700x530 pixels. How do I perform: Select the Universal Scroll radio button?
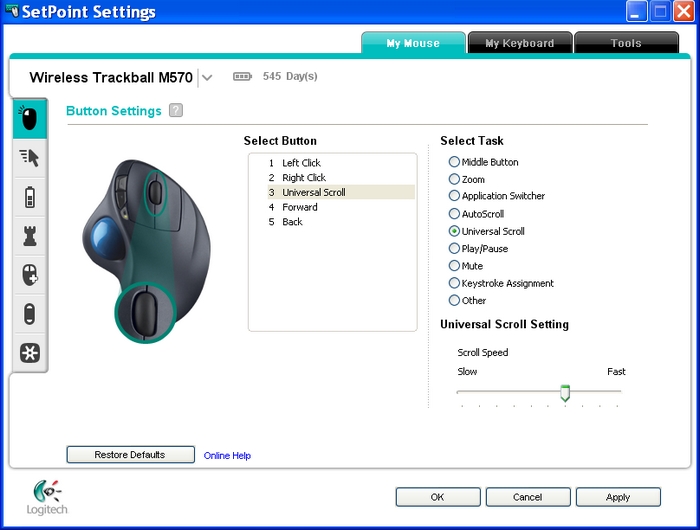[x=454, y=231]
